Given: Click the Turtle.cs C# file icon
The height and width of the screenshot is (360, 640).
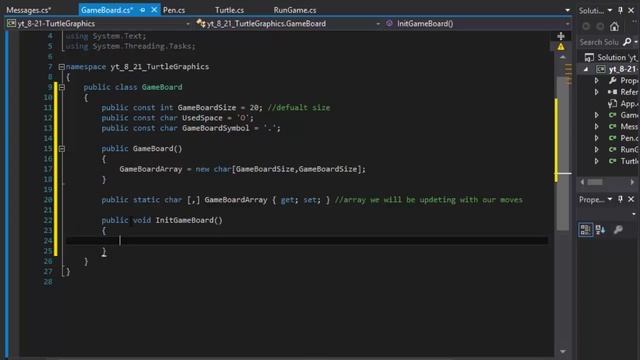Looking at the screenshot, I should tap(613, 161).
